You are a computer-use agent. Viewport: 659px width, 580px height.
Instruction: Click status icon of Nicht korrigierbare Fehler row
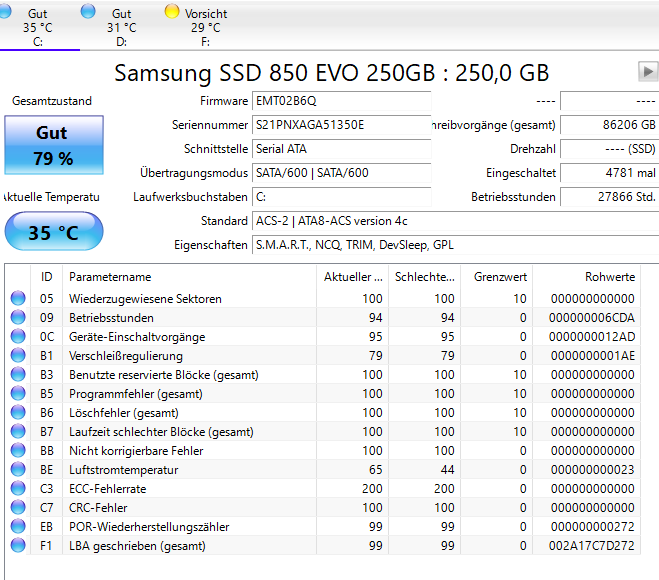(x=18, y=450)
